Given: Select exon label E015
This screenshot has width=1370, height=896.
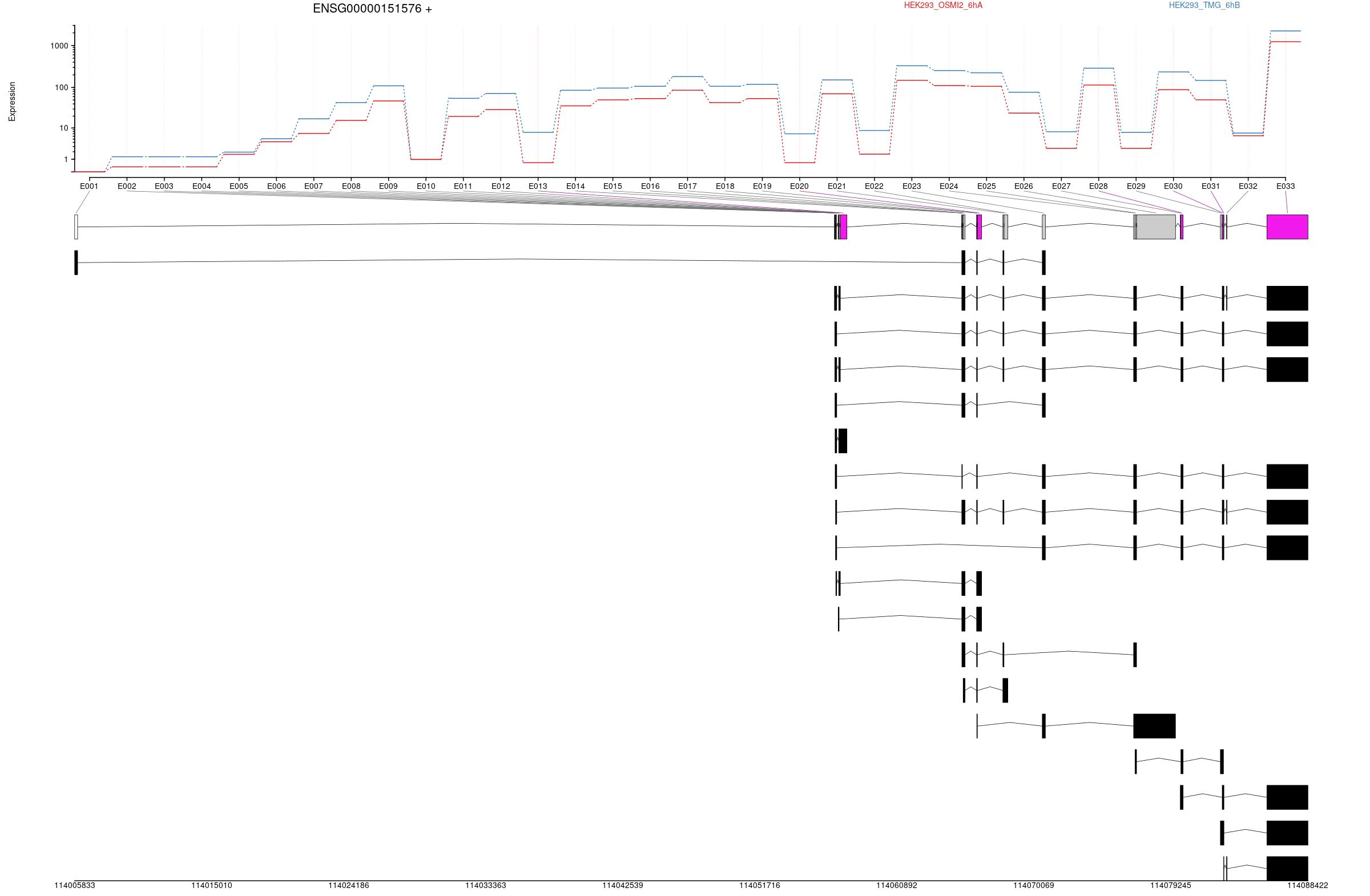Looking at the screenshot, I should [613, 186].
